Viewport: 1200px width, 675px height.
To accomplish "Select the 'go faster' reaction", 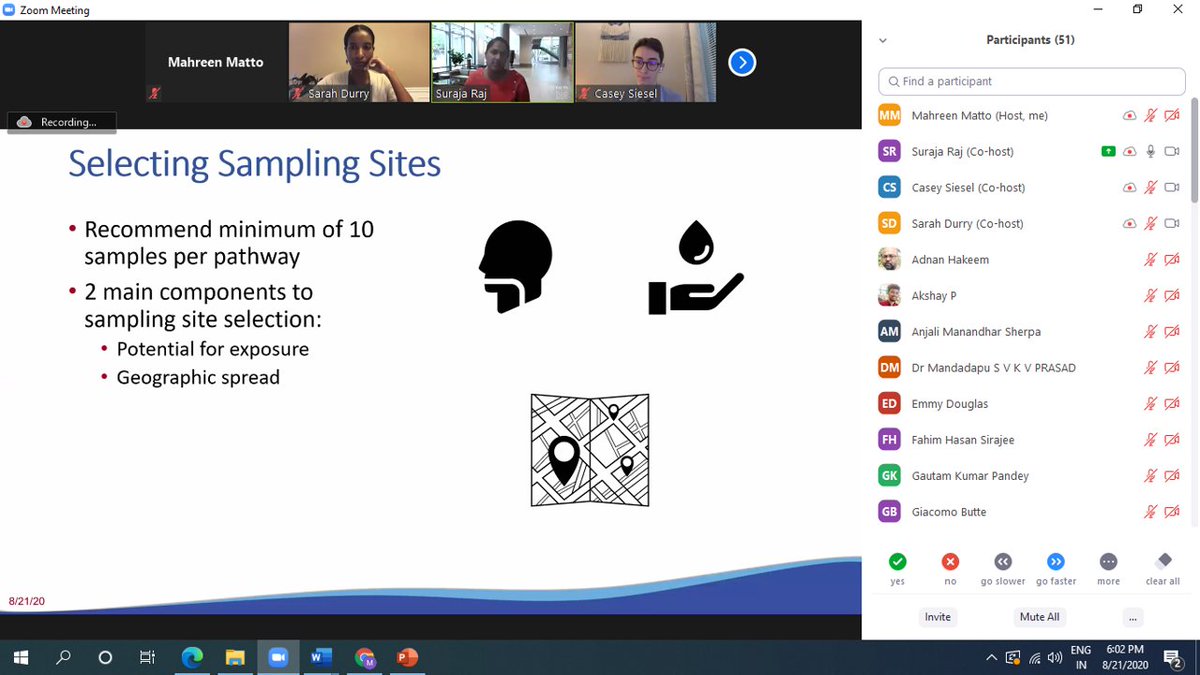I will coord(1056,561).
